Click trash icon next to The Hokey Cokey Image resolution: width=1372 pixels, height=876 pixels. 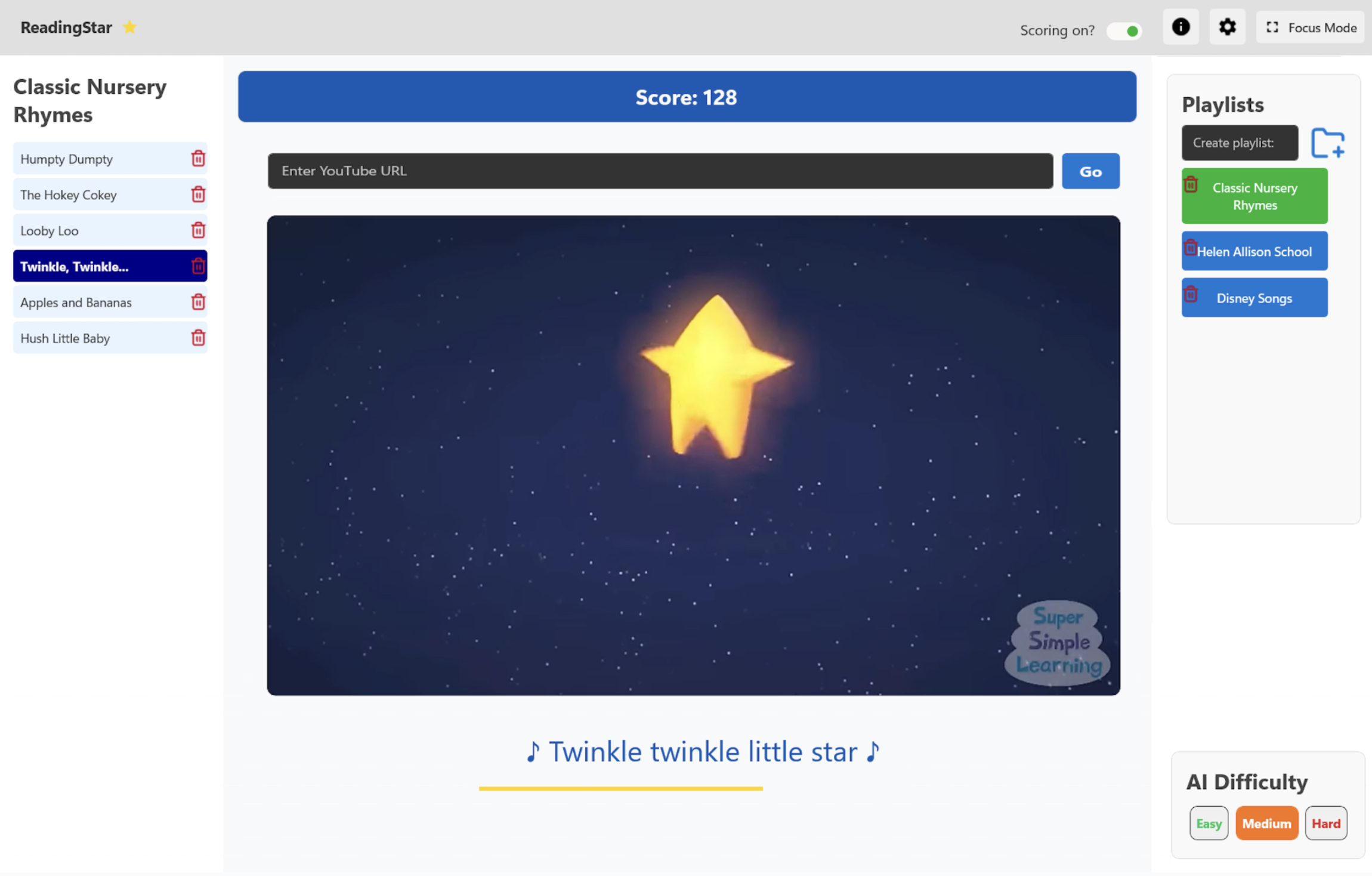tap(198, 195)
